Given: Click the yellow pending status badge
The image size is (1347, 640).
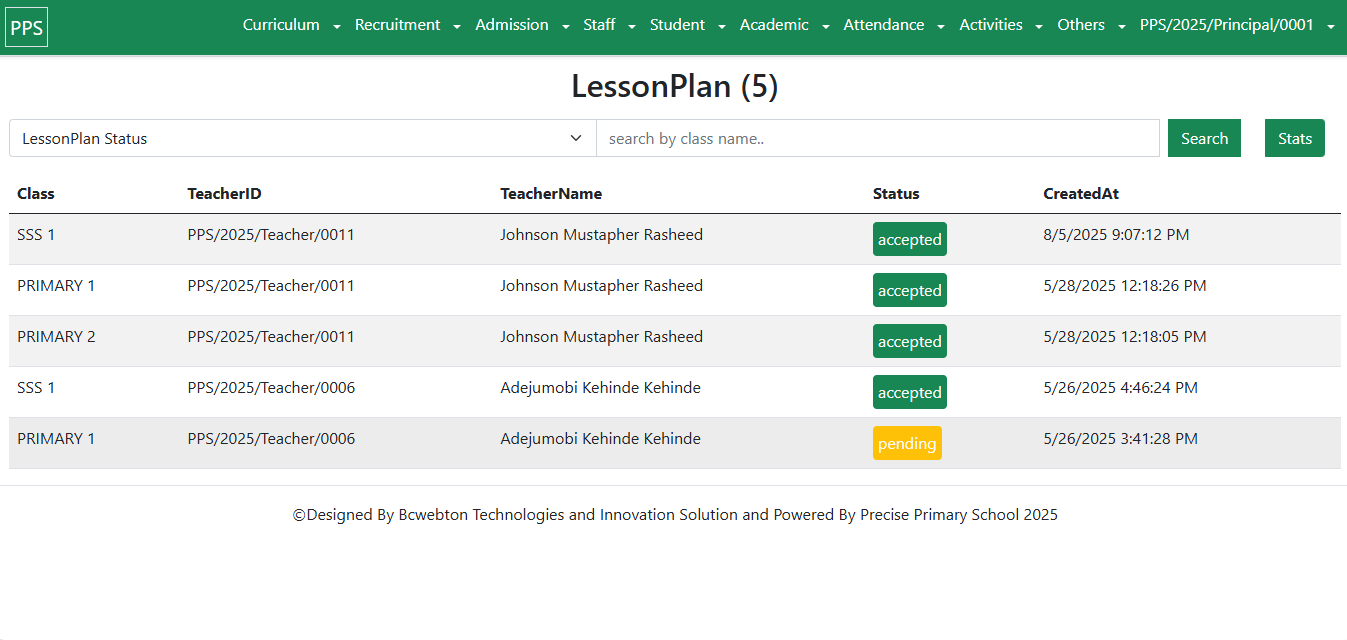Looking at the screenshot, I should point(907,443).
